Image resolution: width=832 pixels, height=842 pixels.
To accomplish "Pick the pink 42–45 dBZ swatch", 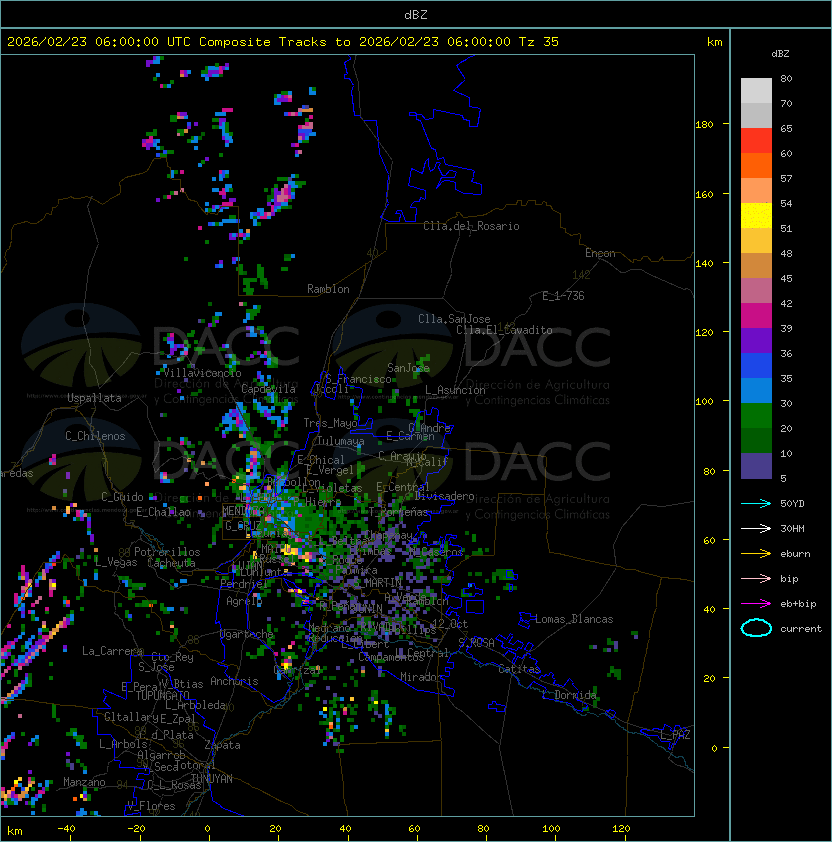I will coord(756,291).
